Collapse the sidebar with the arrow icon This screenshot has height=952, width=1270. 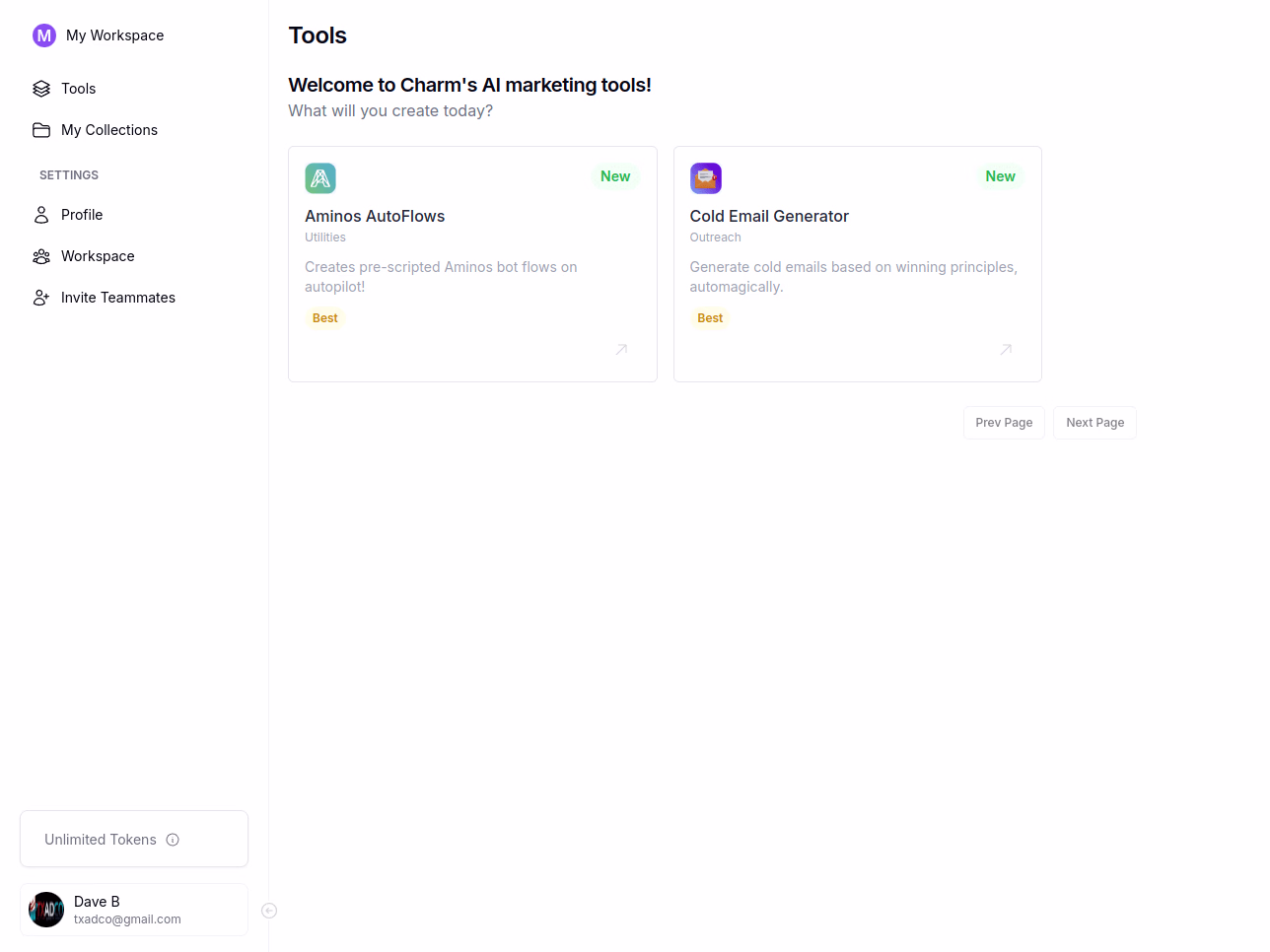(x=269, y=911)
